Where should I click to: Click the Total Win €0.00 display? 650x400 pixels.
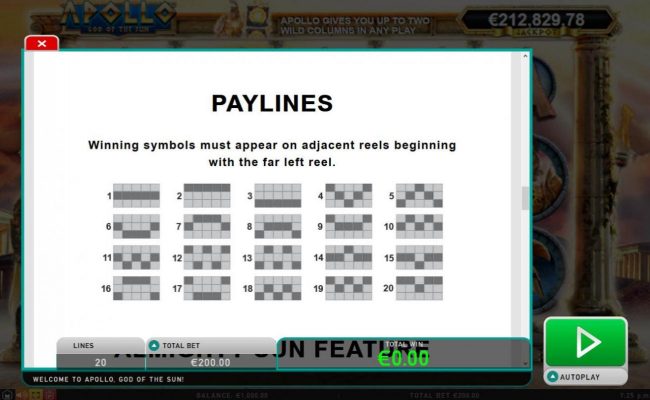point(403,359)
